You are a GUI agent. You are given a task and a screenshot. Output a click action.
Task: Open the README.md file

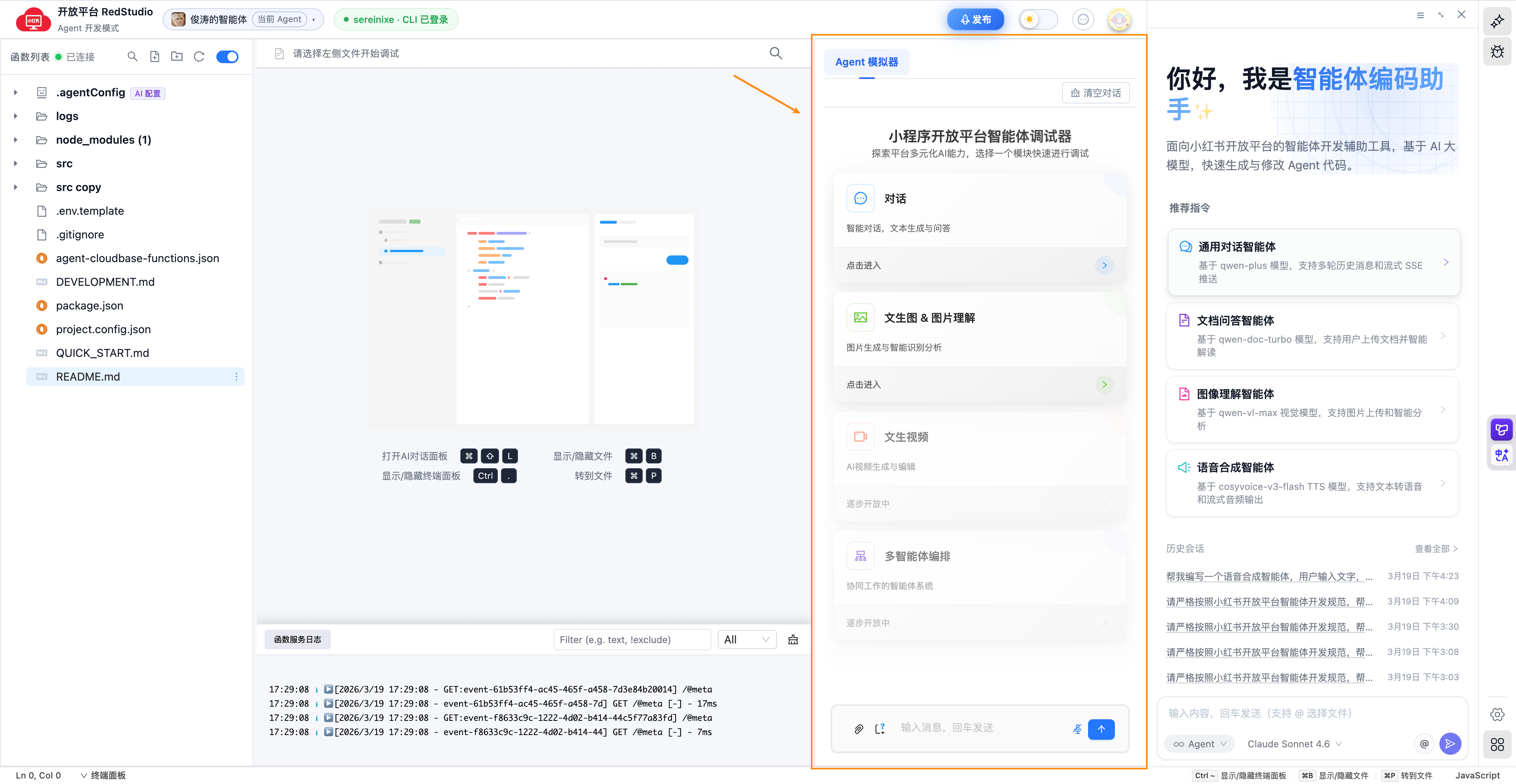click(x=135, y=377)
